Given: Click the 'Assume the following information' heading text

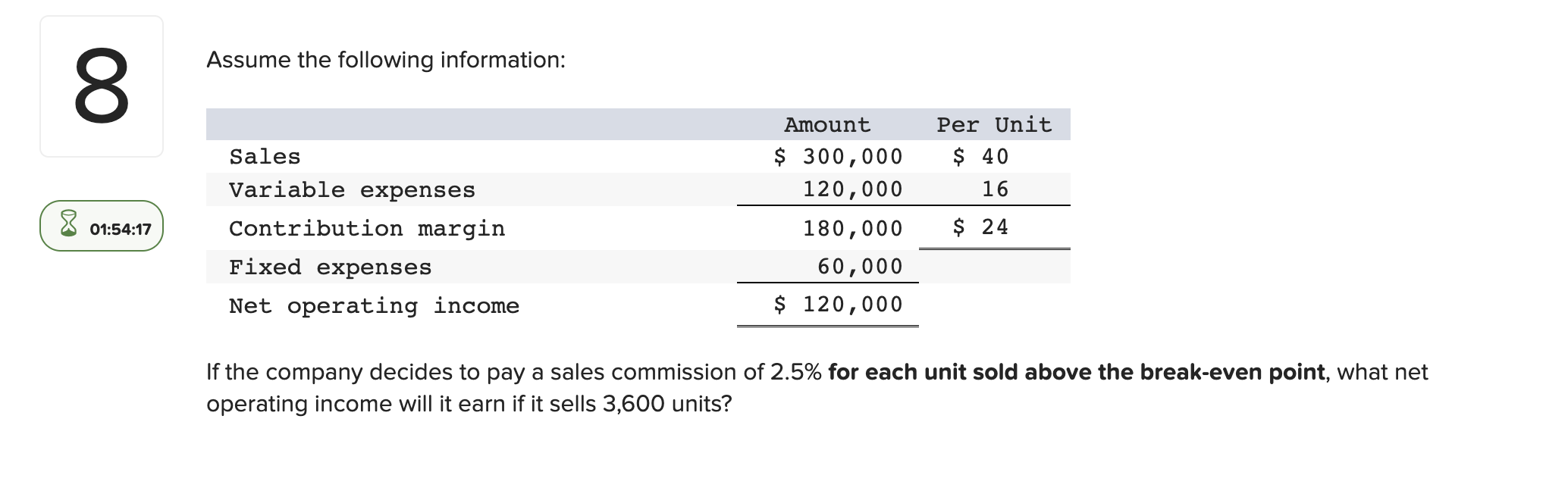Looking at the screenshot, I should click(386, 60).
